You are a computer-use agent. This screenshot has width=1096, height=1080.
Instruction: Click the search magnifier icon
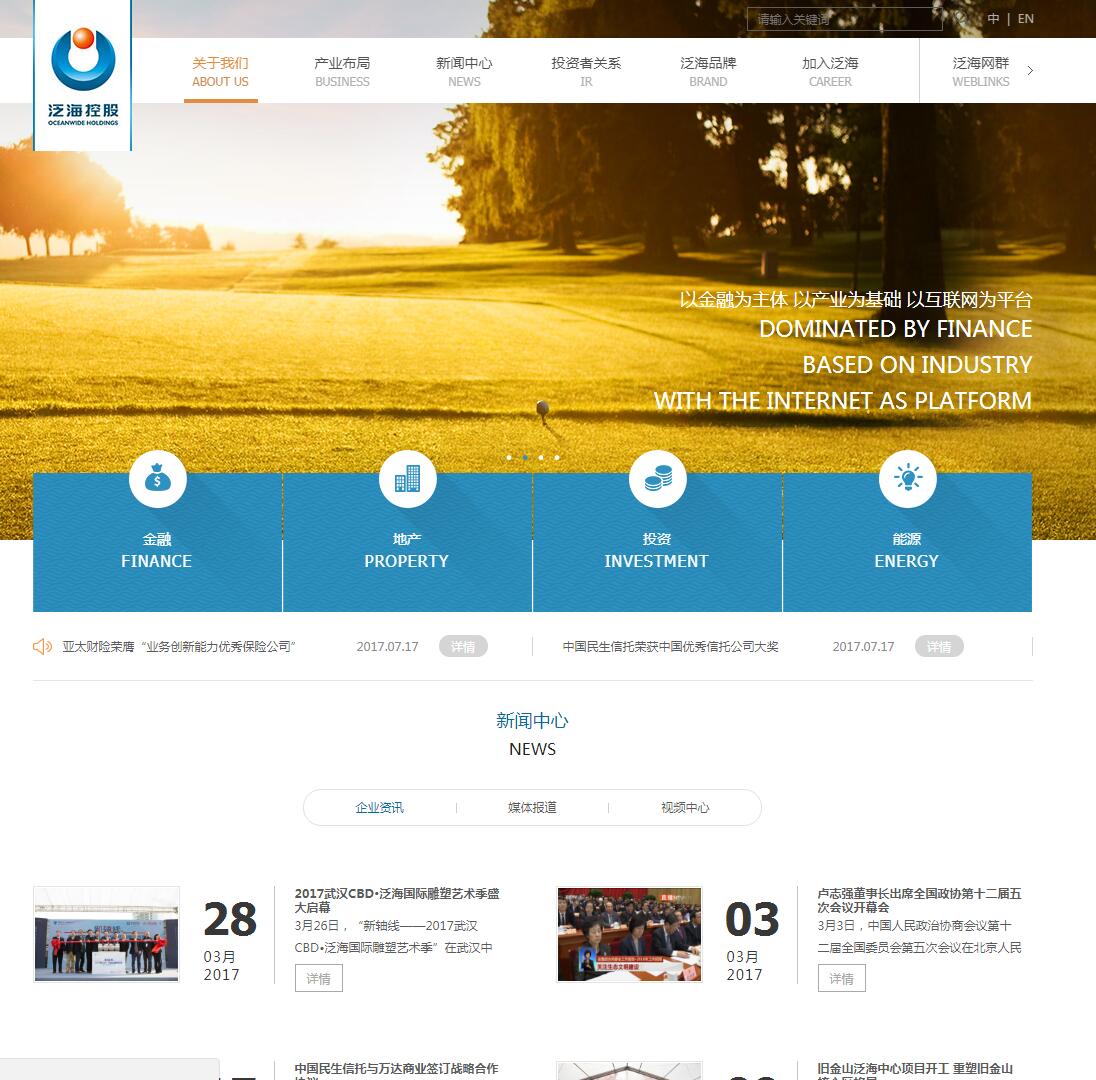[962, 19]
